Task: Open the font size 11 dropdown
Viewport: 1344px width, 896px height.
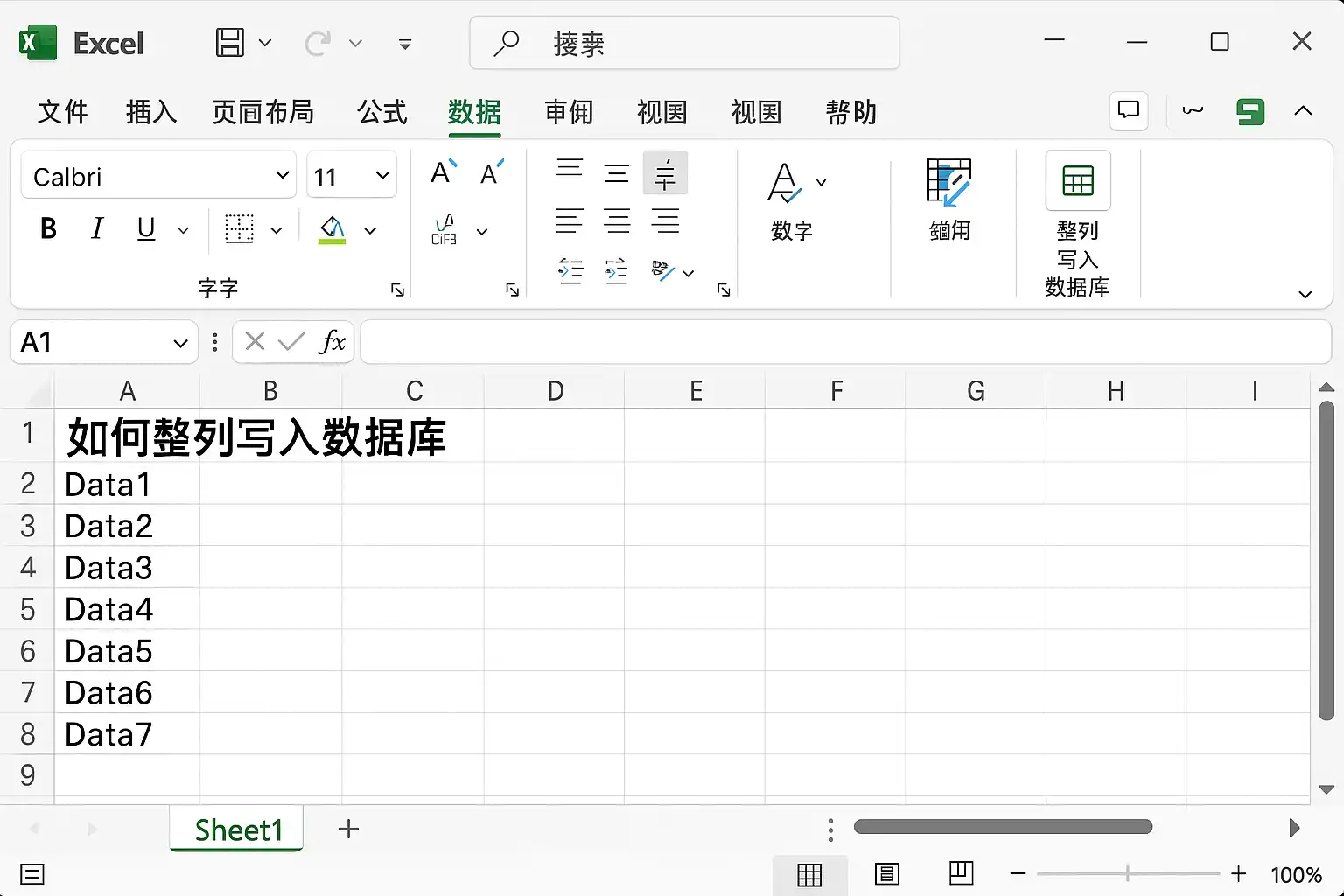Action: pos(382,175)
